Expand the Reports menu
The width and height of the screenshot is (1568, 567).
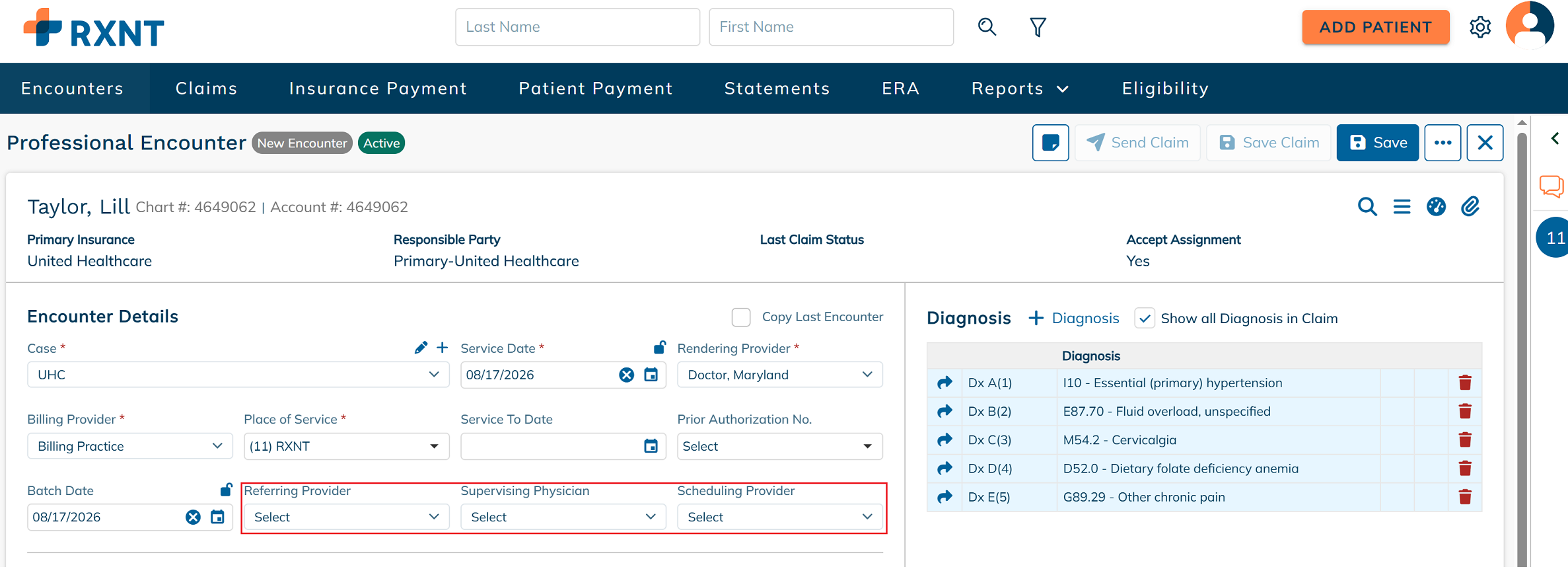pos(1020,89)
